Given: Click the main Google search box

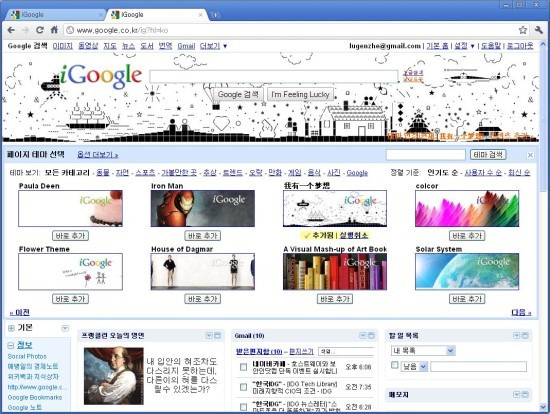Looking at the screenshot, I should 274,76.
